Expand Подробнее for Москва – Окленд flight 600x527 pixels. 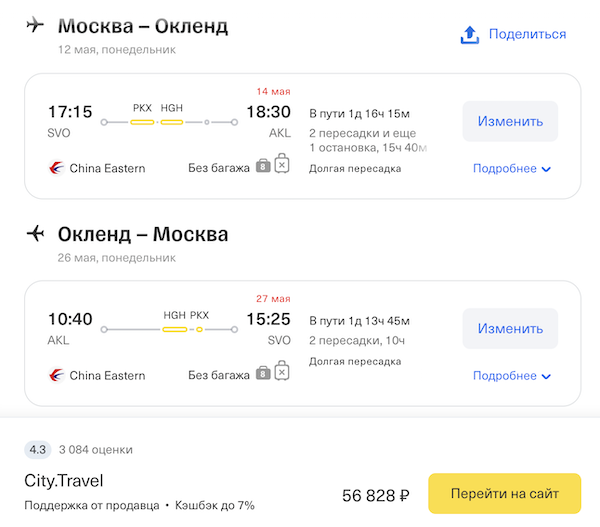[511, 168]
